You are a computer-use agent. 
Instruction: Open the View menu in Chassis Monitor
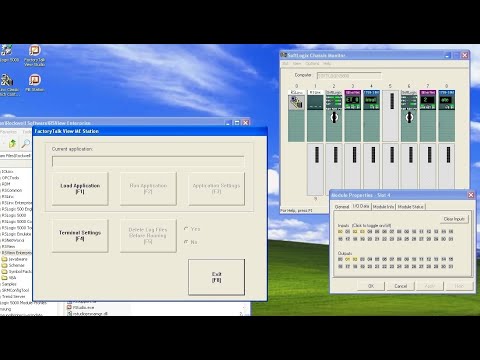(x=297, y=64)
